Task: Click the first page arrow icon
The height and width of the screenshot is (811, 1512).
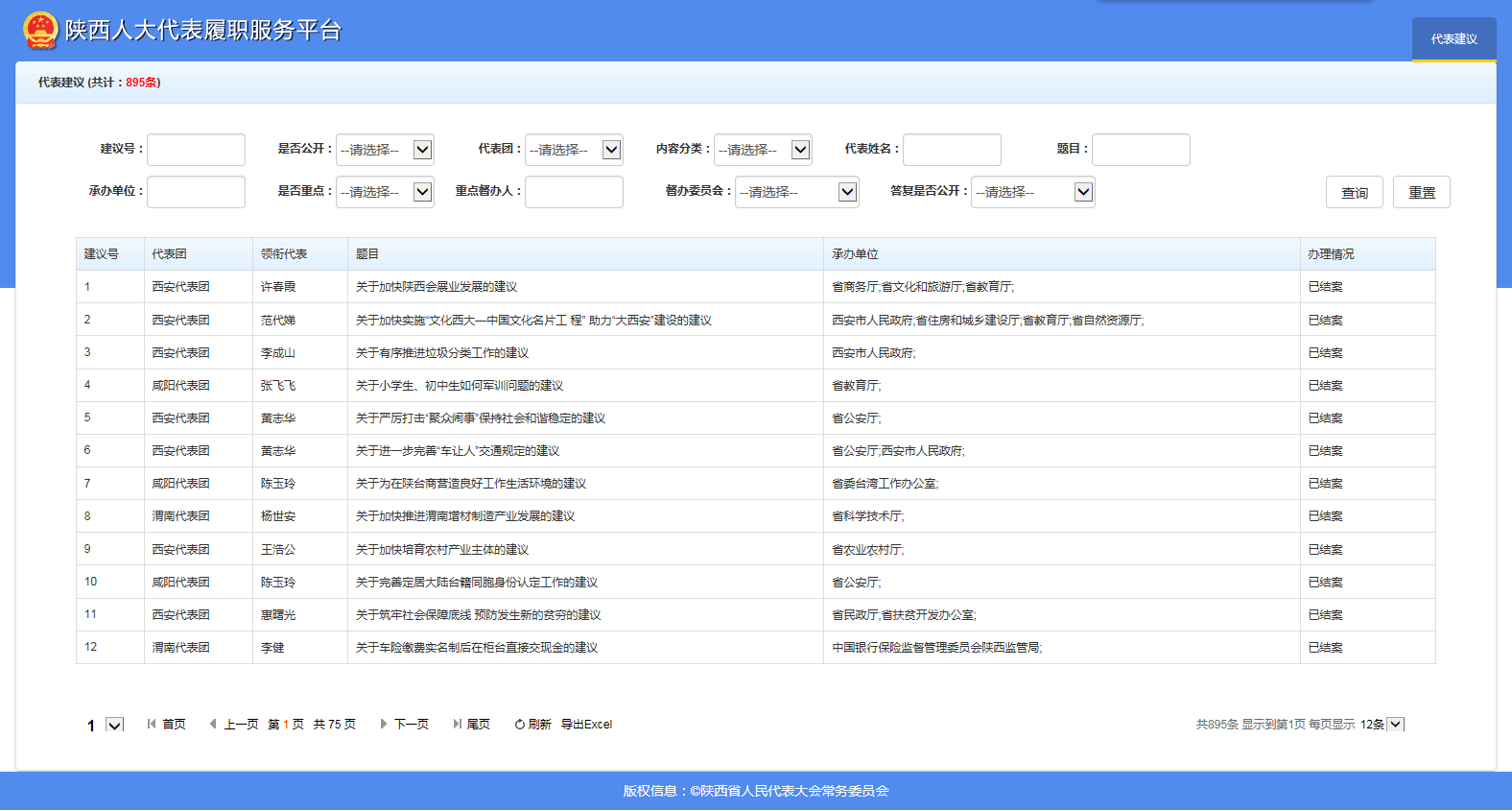Action: 152,725
